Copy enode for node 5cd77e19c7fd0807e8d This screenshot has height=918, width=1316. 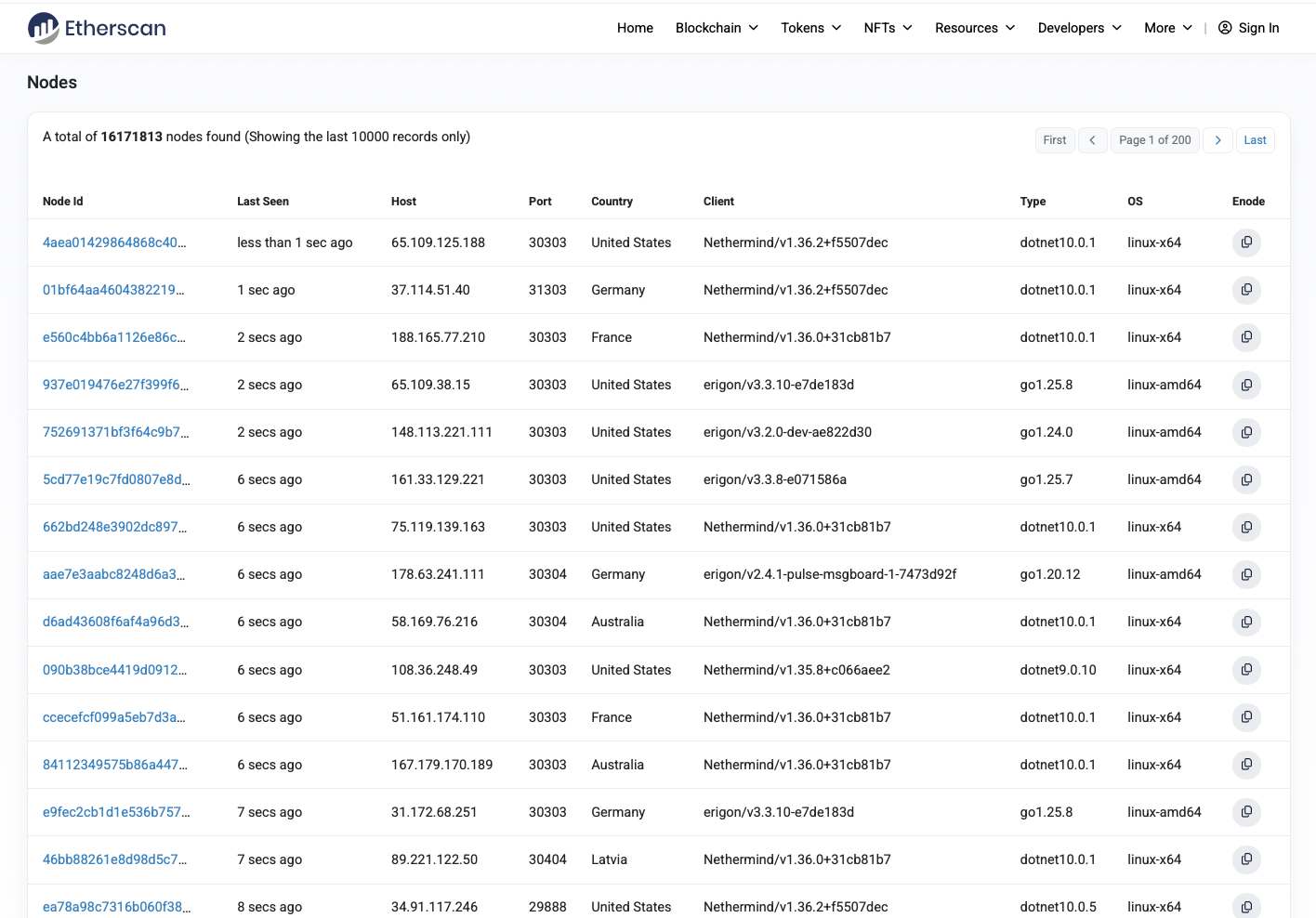pos(1246,479)
